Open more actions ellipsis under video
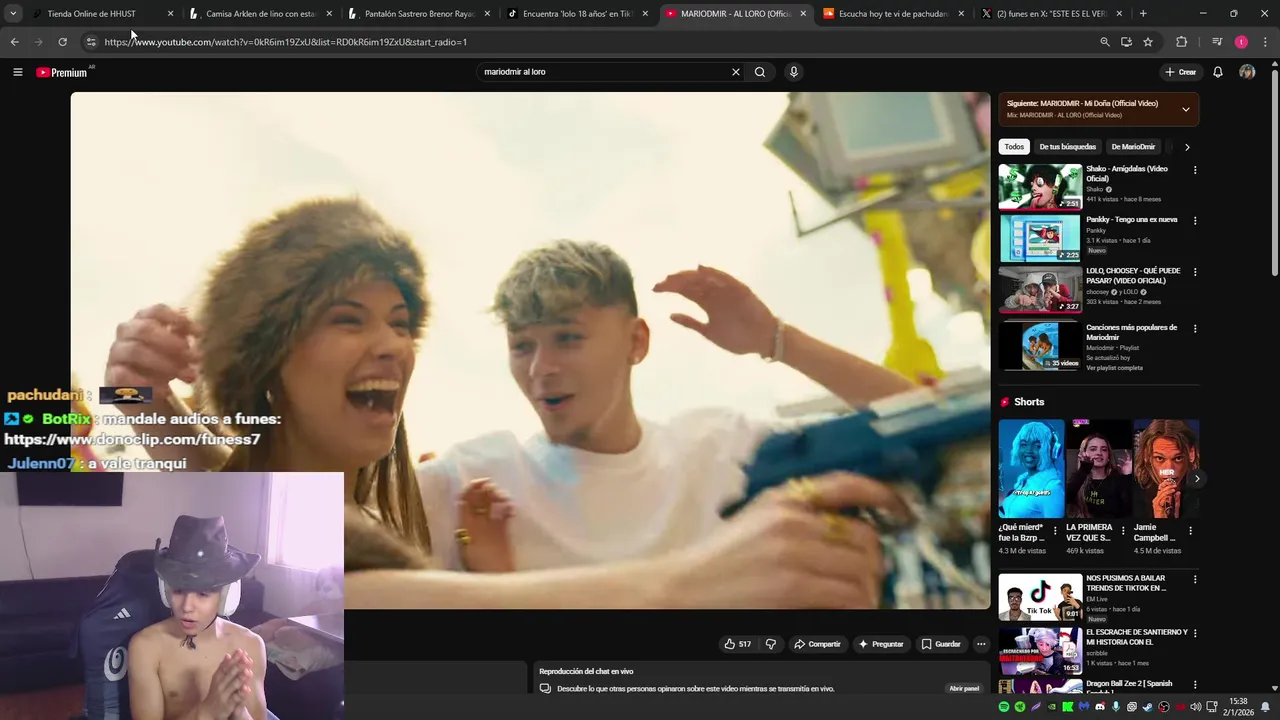Viewport: 1280px width, 720px height. pos(981,644)
